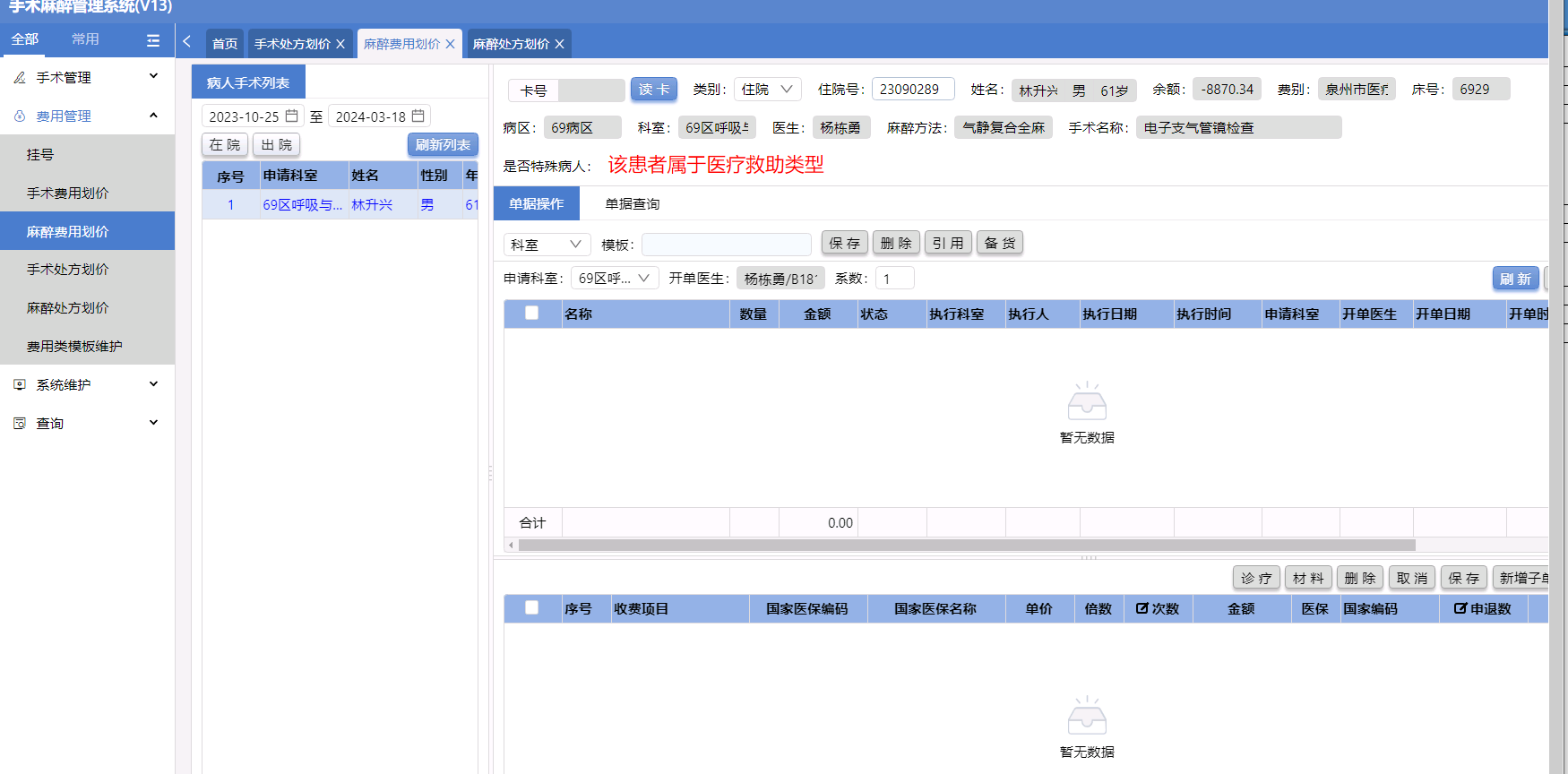This screenshot has height=774, width=1568.
Task: Click the 诊疗 button
Action: (1256, 579)
